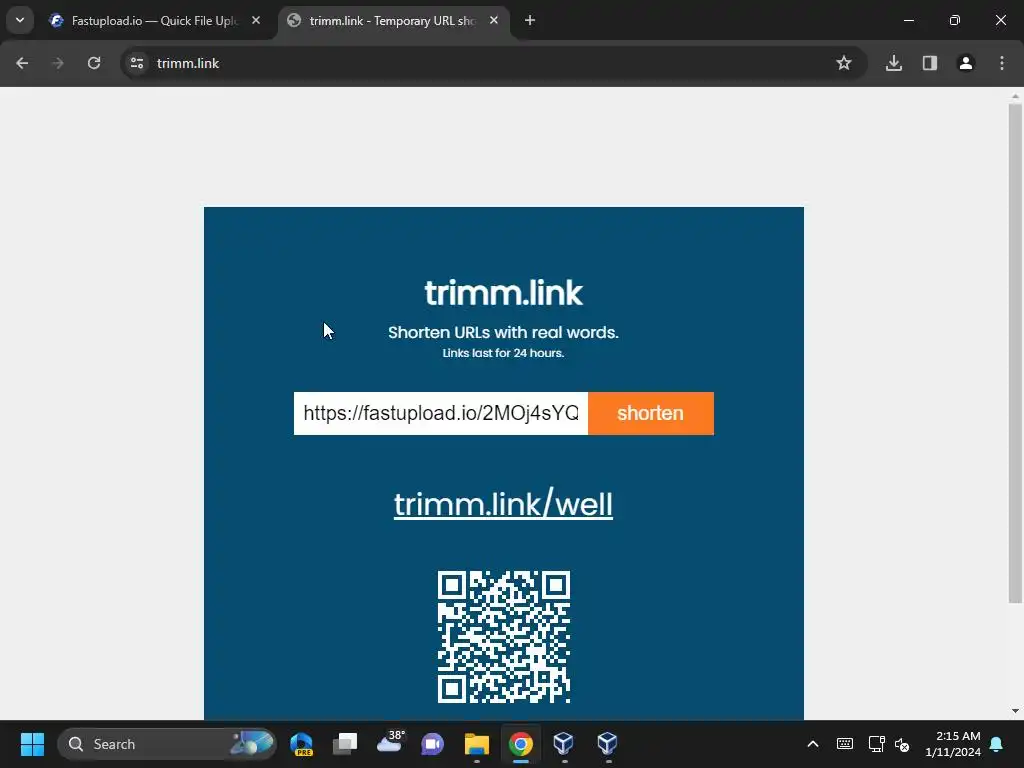Open a new browser tab
Screen dimensions: 1024x768
pyautogui.click(x=530, y=21)
